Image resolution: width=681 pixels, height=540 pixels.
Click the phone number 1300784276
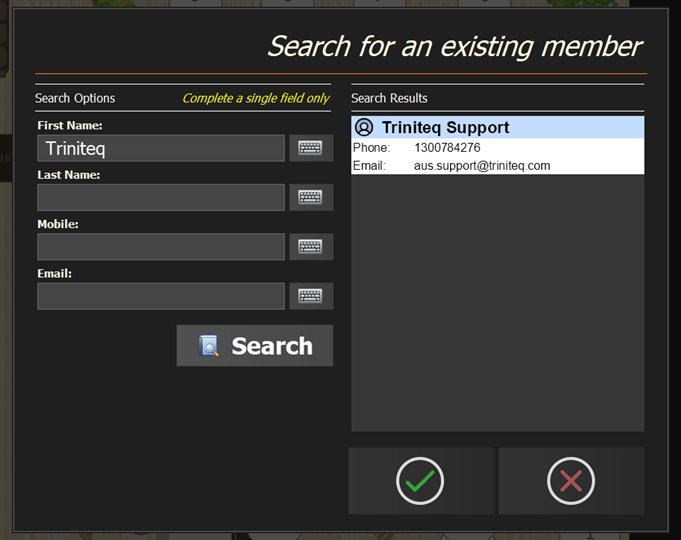coord(447,148)
